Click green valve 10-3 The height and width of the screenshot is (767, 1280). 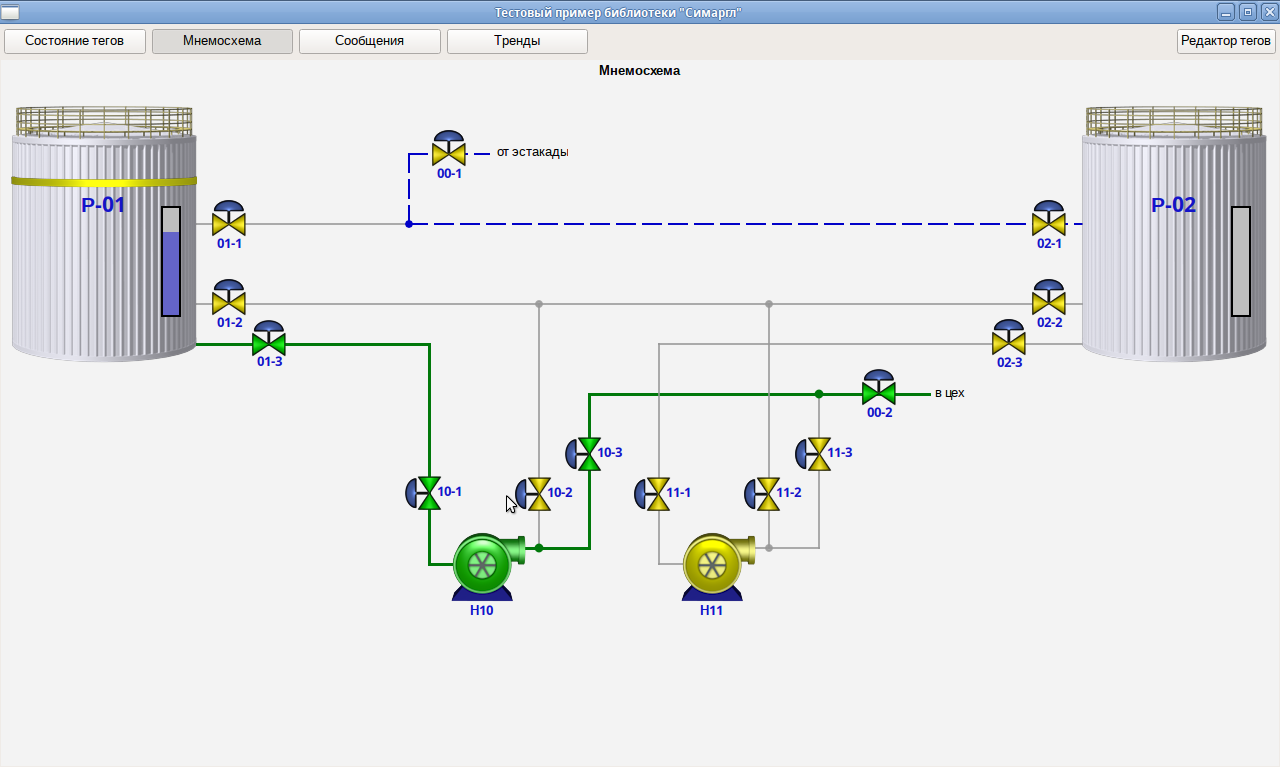click(x=583, y=453)
